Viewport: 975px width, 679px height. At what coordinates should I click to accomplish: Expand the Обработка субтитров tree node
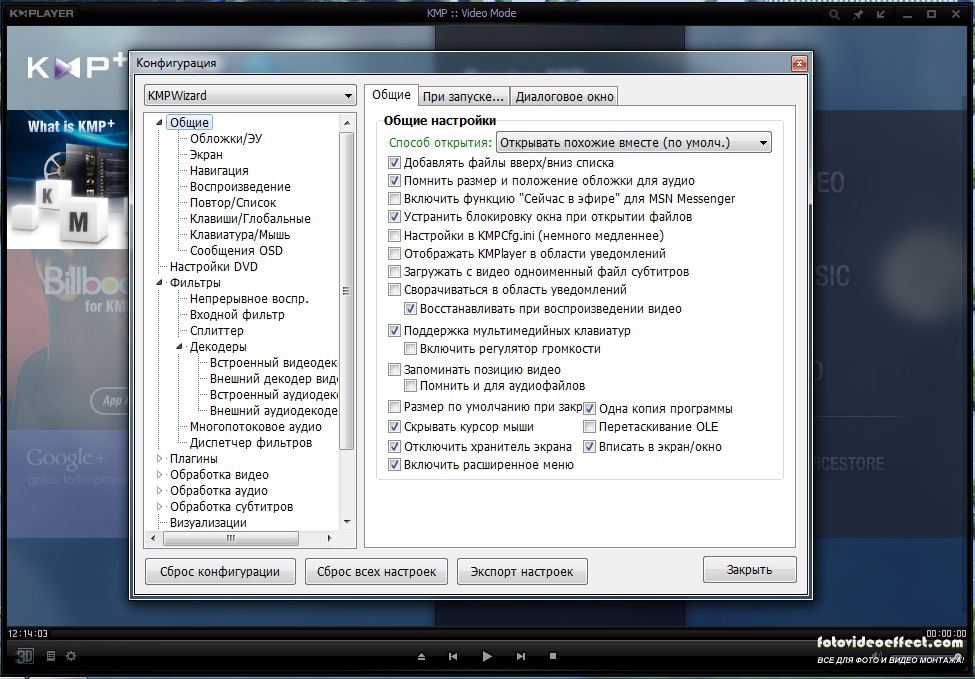(160, 507)
